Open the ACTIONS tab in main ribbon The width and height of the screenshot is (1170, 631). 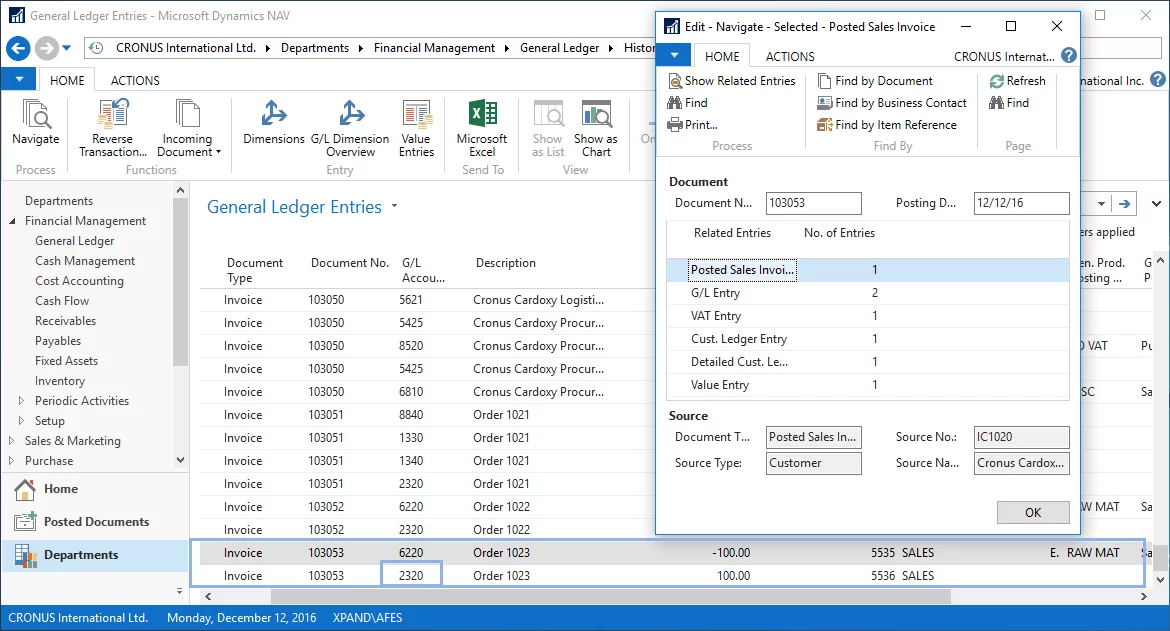tap(135, 80)
